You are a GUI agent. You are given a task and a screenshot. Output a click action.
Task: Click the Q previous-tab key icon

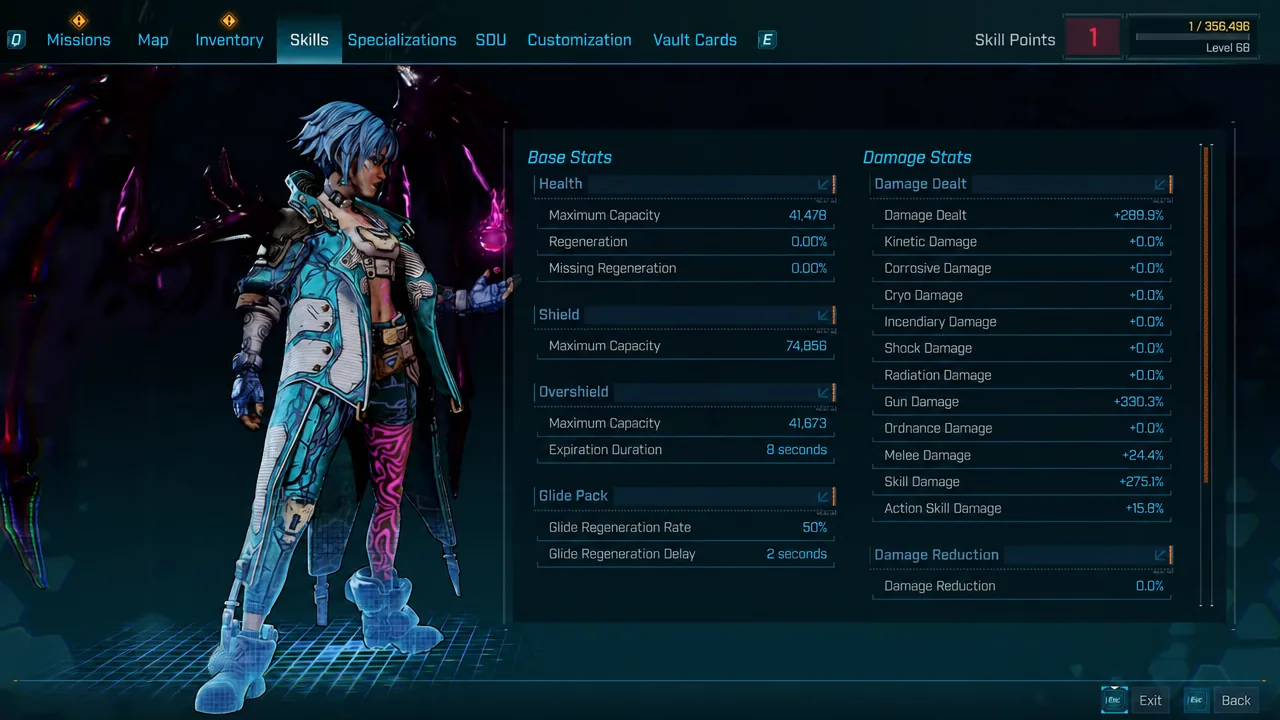coord(16,40)
